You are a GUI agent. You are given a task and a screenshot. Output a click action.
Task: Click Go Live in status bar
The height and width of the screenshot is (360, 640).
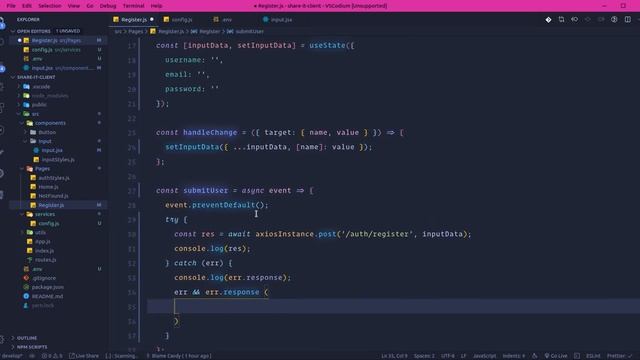click(x=556, y=356)
